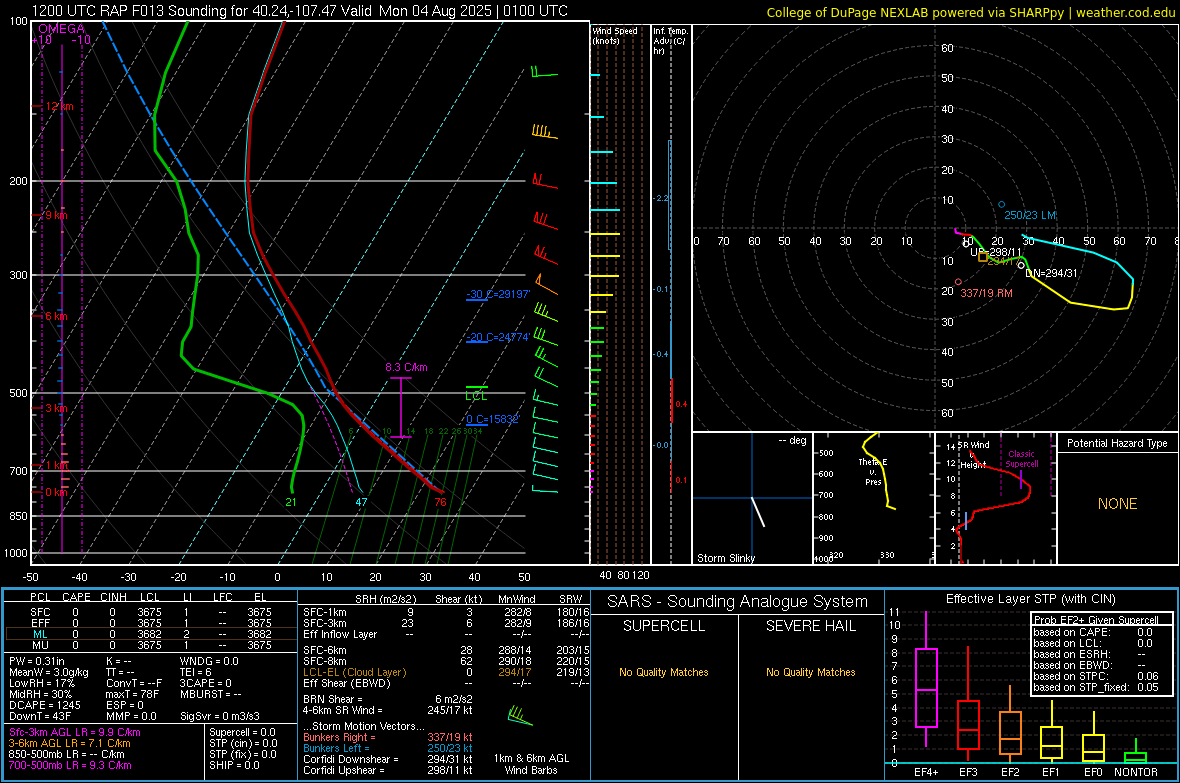Screen dimensions: 1180x783
Task: Select the MU parcel row
Action: pyautogui.click(x=151, y=645)
